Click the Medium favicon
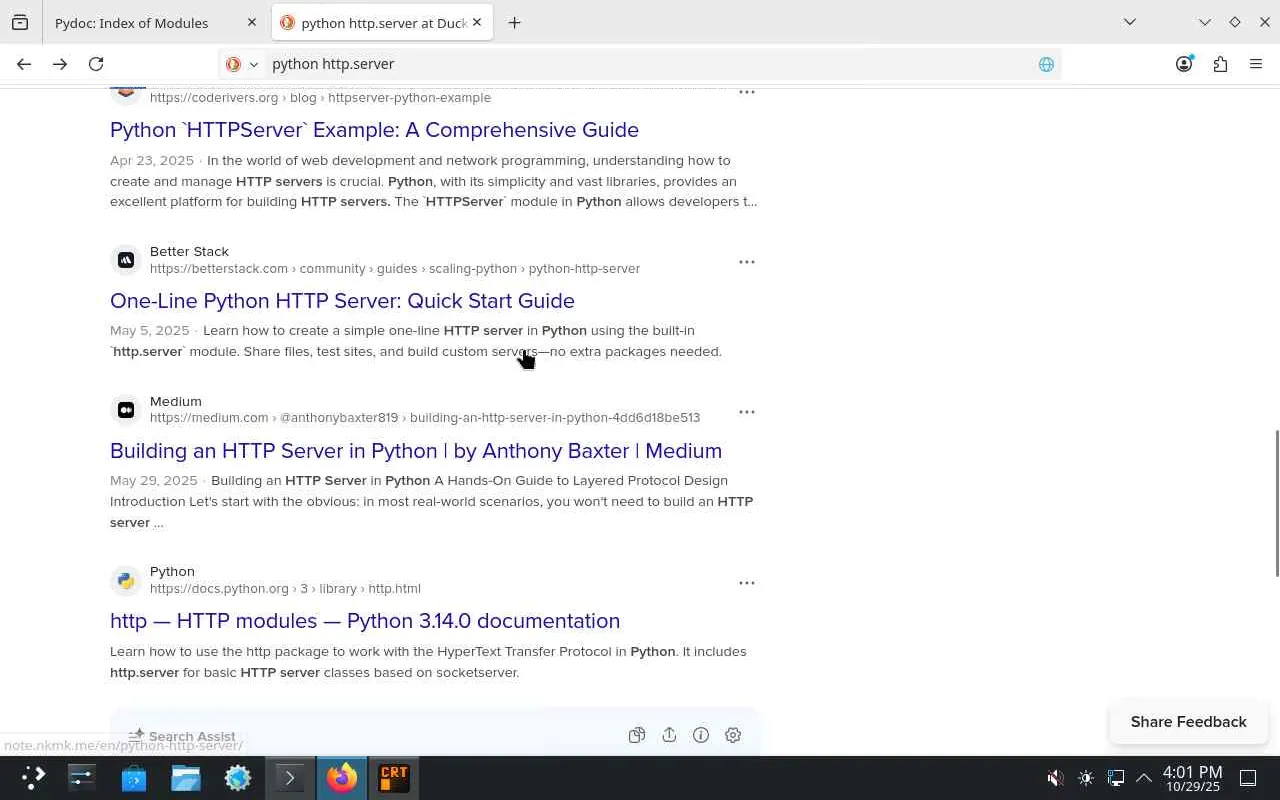 coord(126,410)
